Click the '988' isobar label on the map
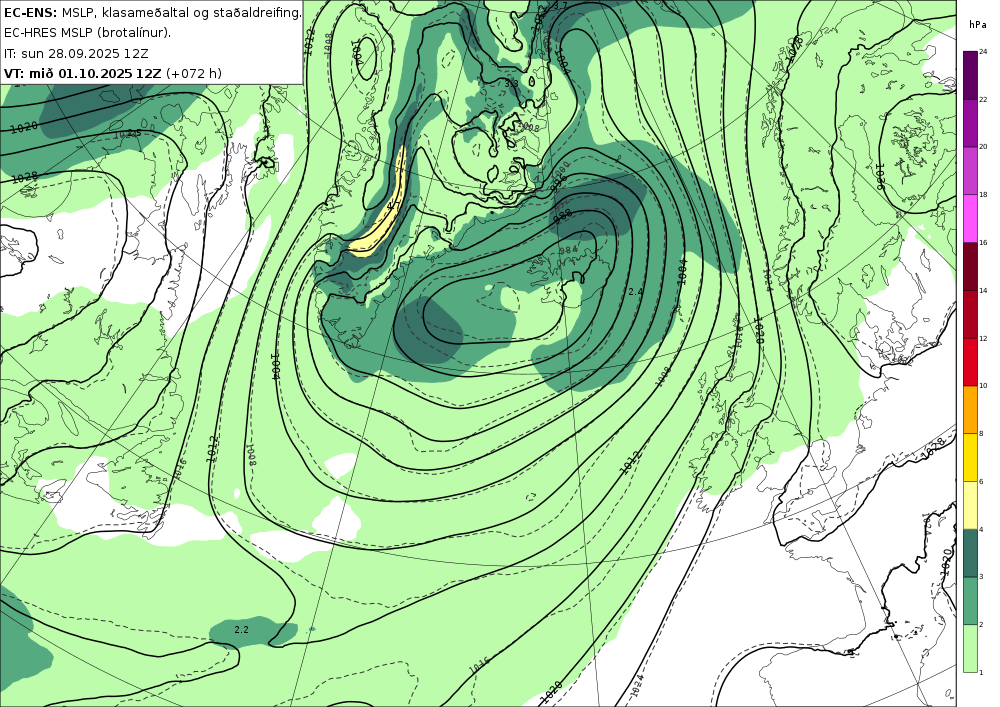The width and height of the screenshot is (1000, 707). tap(562, 217)
